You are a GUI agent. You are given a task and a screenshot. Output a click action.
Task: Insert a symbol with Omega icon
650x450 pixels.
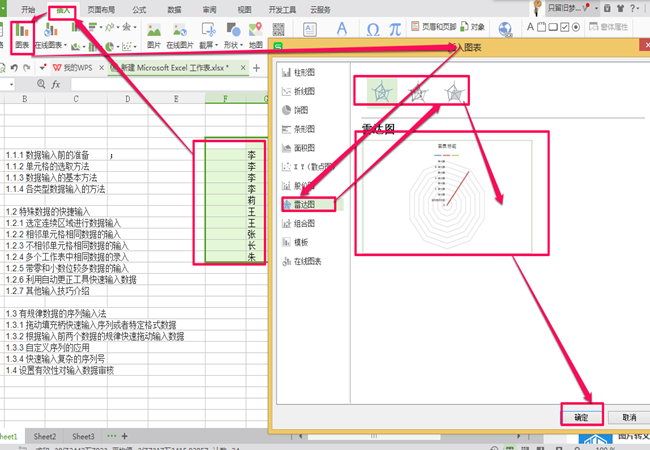(x=373, y=30)
